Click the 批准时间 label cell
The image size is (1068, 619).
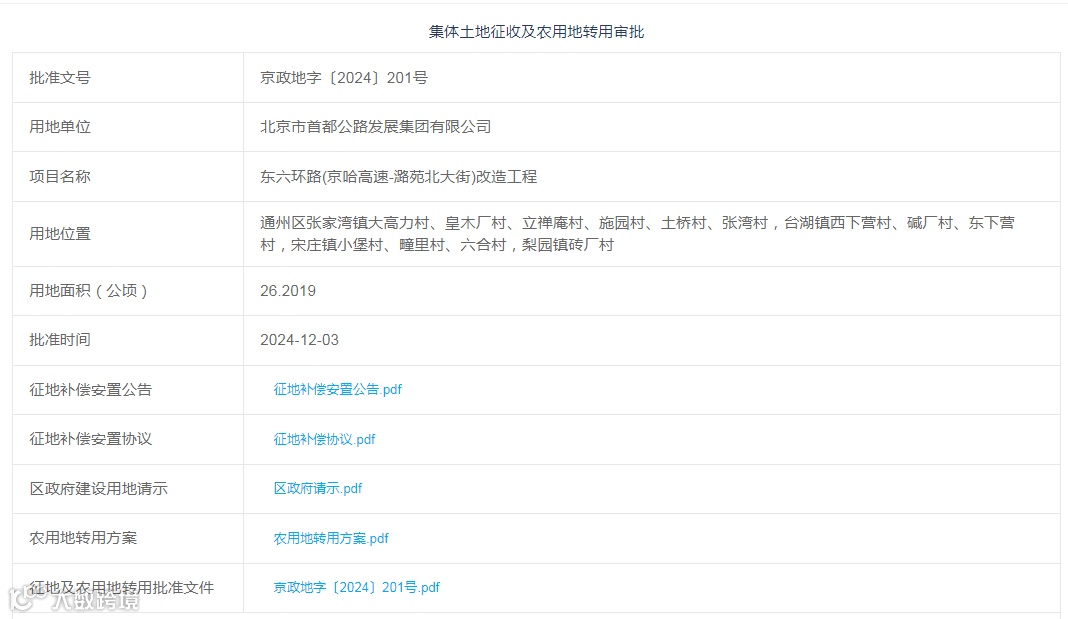click(128, 340)
